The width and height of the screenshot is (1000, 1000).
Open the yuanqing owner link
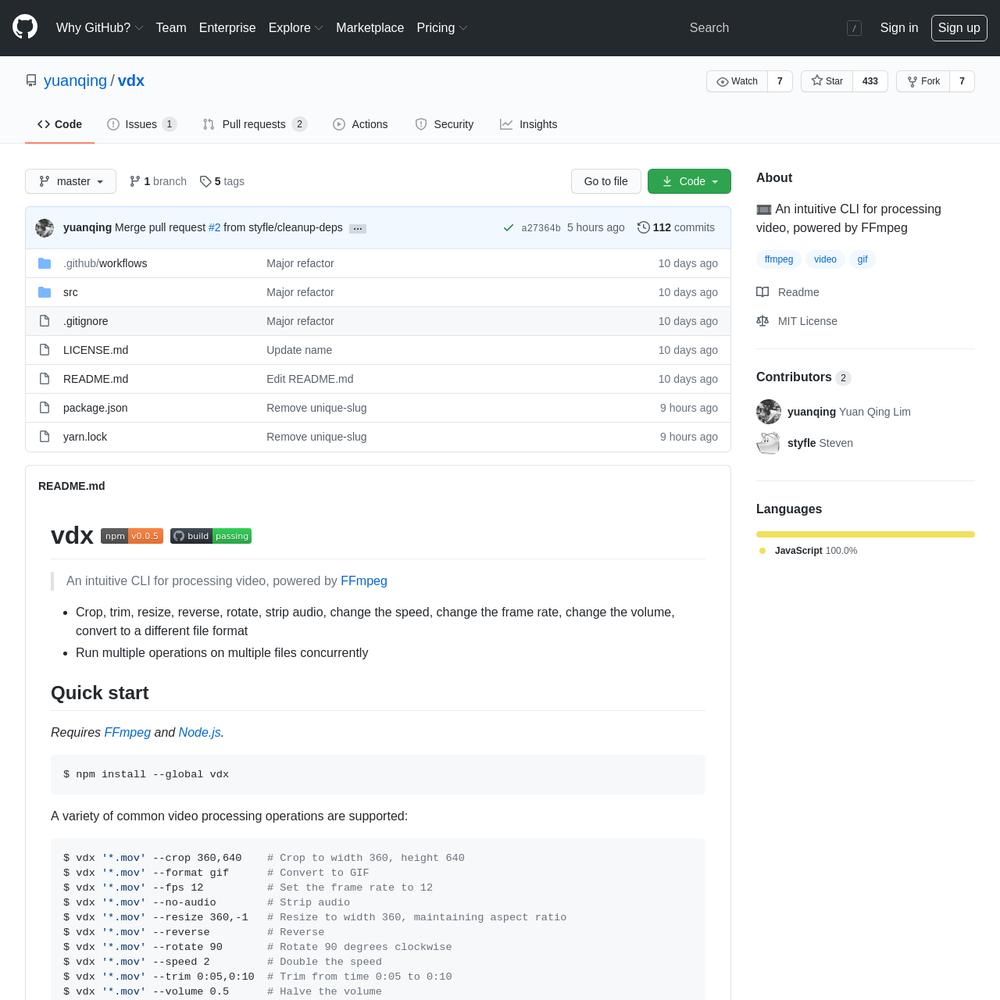75,80
